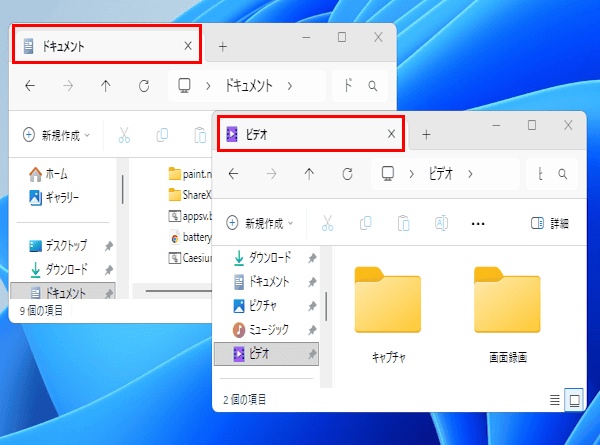Add a new tab in ビデオ window
Viewport: 600px width, 445px height.
click(426, 135)
